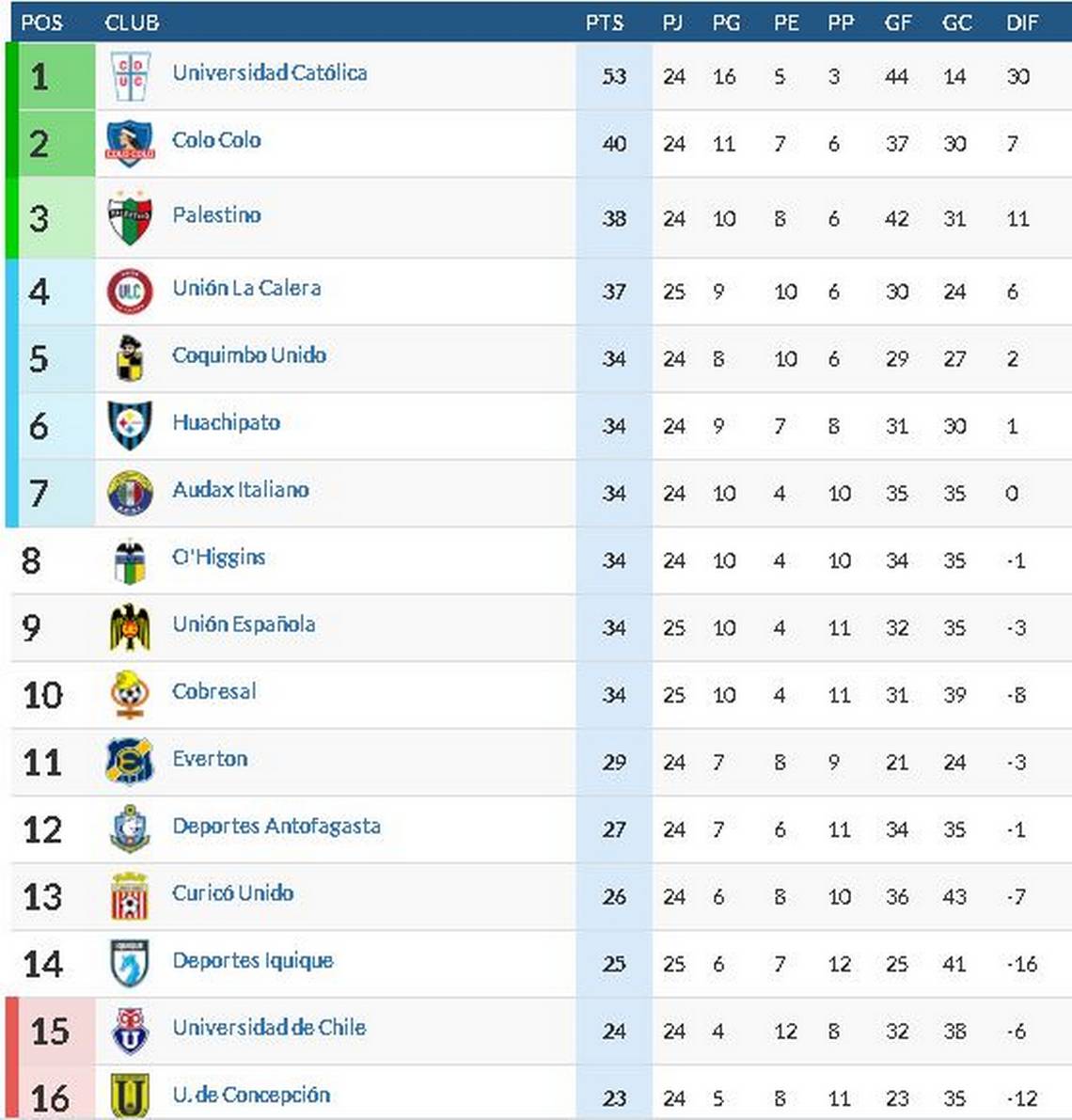Image resolution: width=1072 pixels, height=1120 pixels.
Task: Click the Universidad de Chile owl crest
Action: [130, 1031]
